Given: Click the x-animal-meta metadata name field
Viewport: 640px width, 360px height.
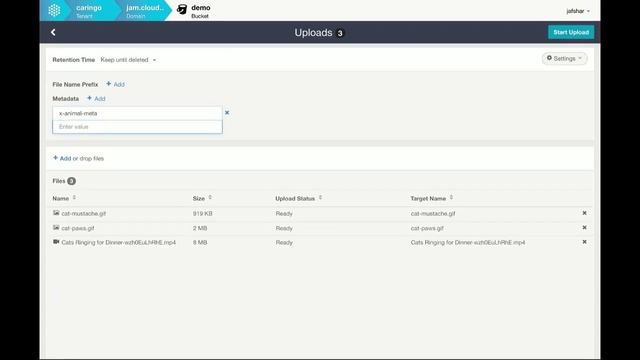Looking at the screenshot, I should click(137, 113).
